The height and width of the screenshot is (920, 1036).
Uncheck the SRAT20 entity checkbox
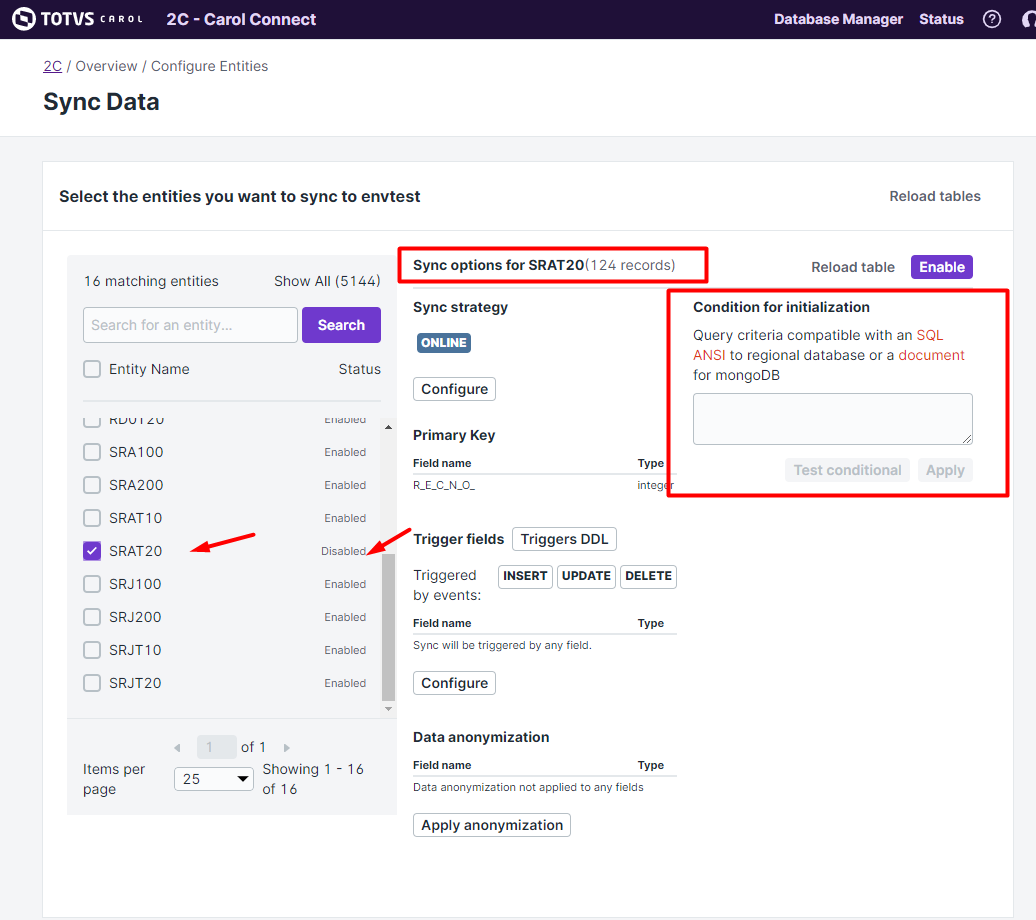[x=92, y=551]
